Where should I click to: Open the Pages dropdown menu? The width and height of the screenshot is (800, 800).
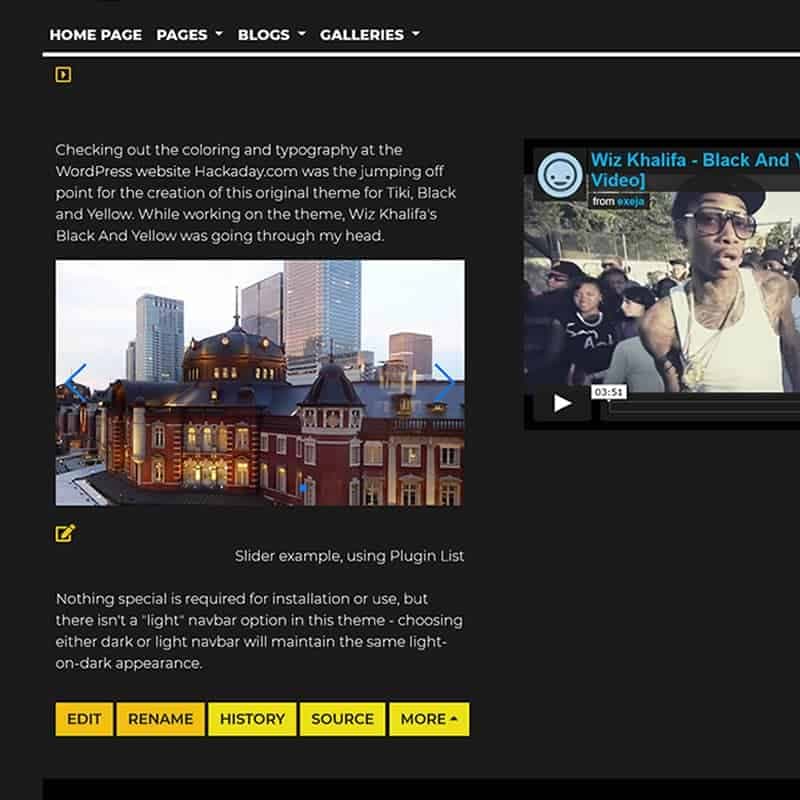tap(189, 34)
